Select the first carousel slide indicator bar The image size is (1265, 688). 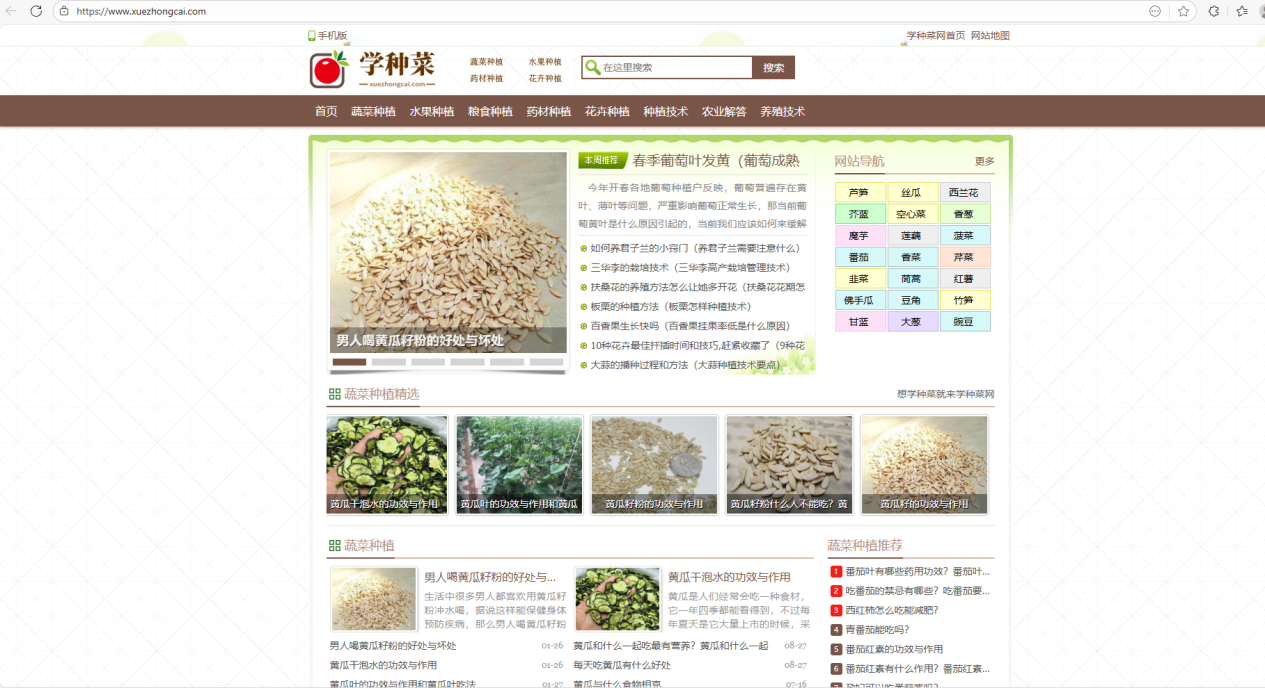point(349,362)
